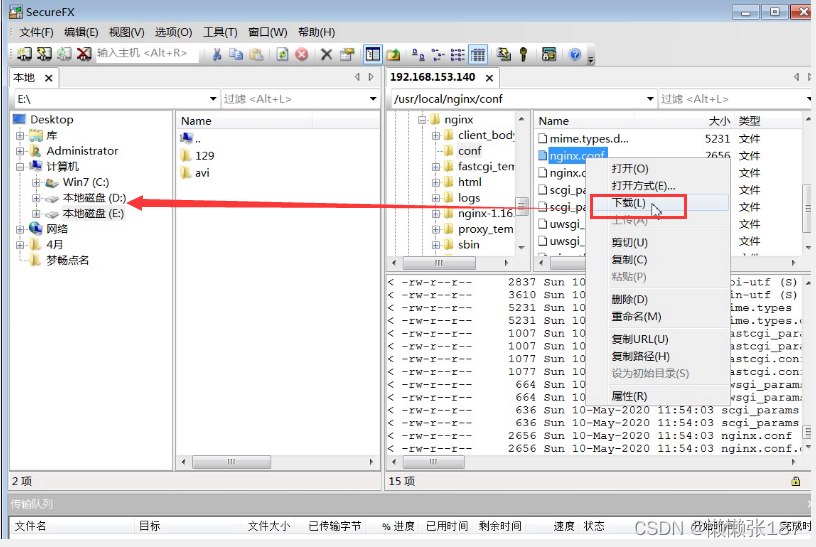Screen dimensions: 816x547
Task: Choose 下载(L) in context menu
Action: point(658,203)
